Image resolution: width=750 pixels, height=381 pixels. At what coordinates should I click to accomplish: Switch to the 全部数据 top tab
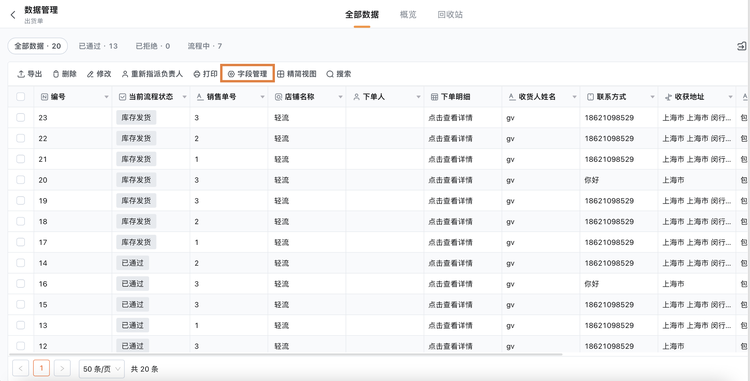pyautogui.click(x=362, y=15)
